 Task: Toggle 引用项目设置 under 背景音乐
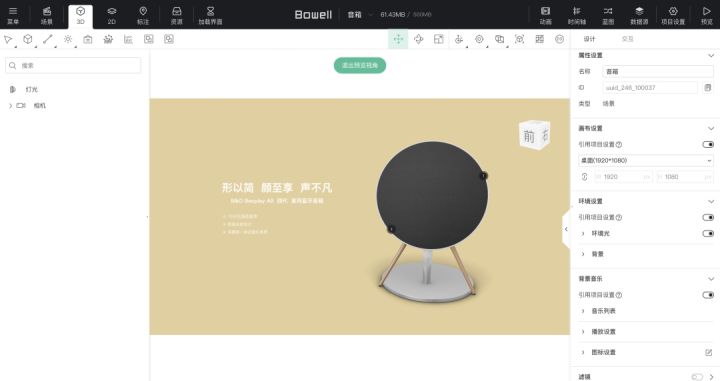point(708,295)
